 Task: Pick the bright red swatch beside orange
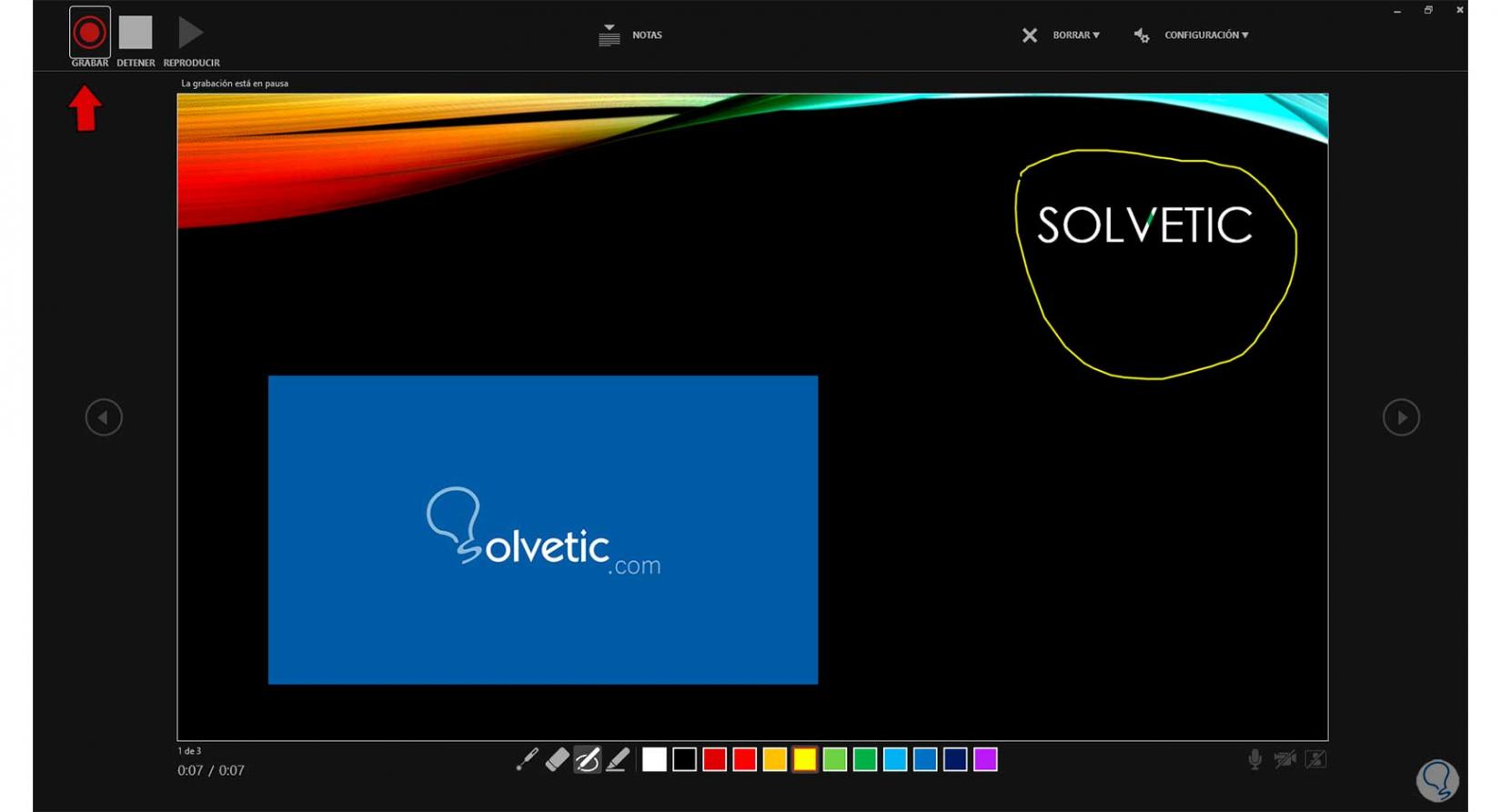pyautogui.click(x=744, y=759)
